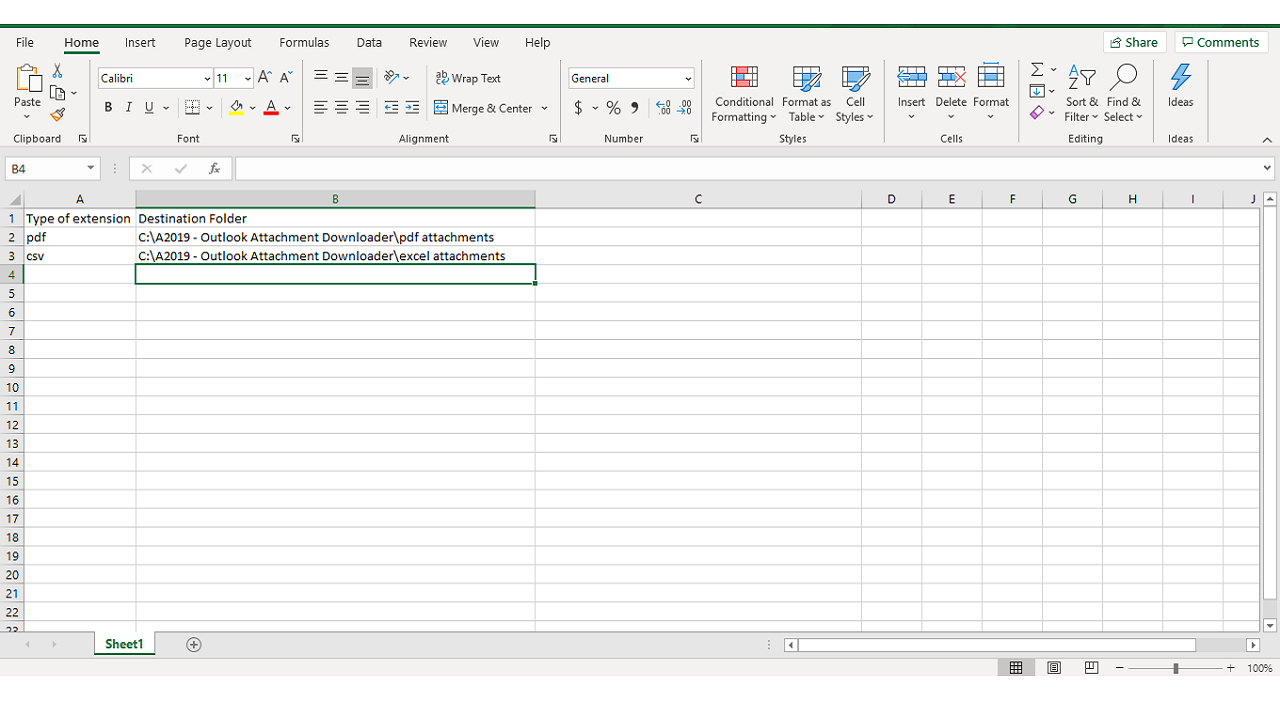Click the Increase Font Size icon
Screen dimensions: 1280x720
point(264,78)
